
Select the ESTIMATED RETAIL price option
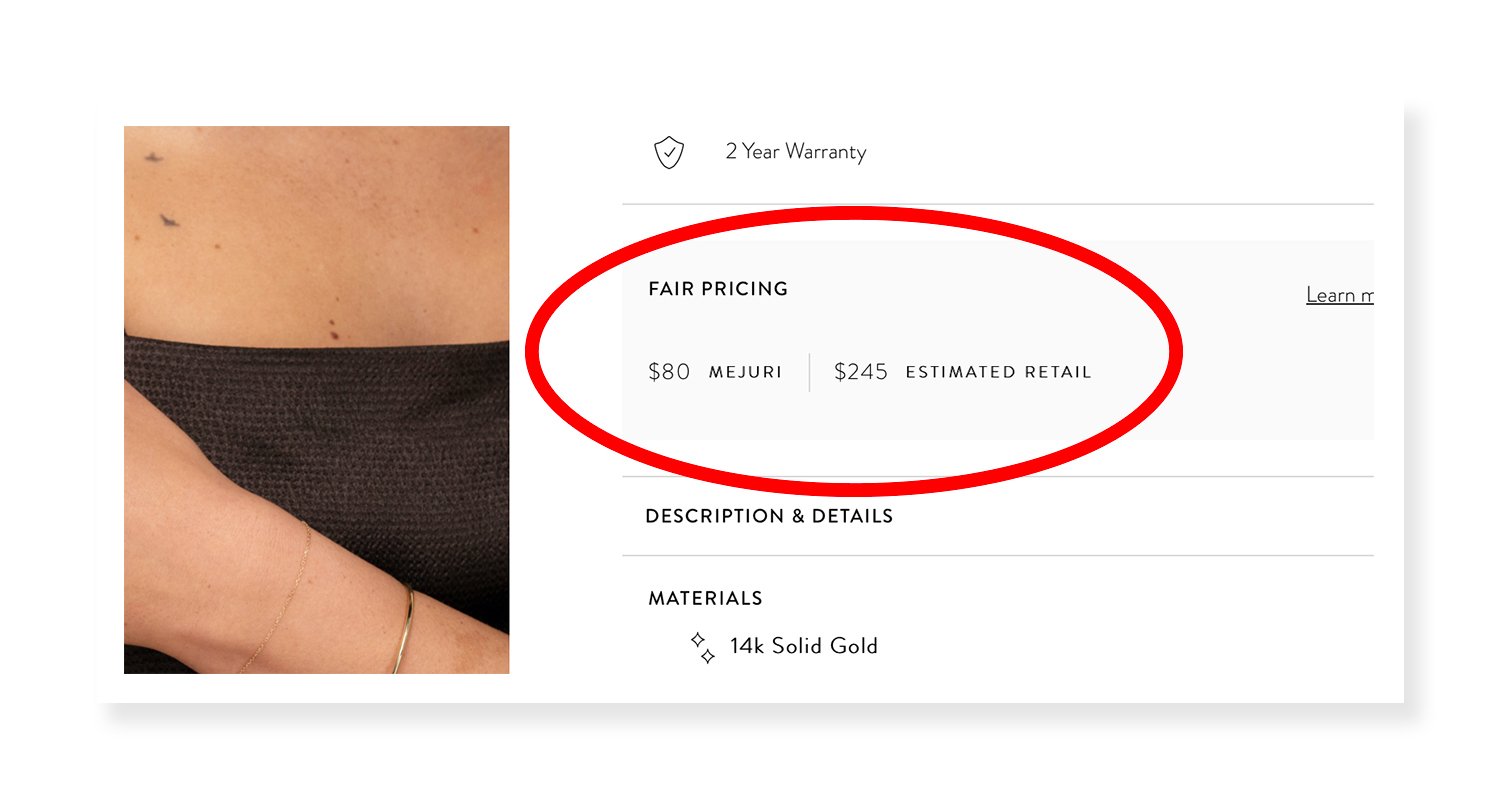click(x=962, y=371)
